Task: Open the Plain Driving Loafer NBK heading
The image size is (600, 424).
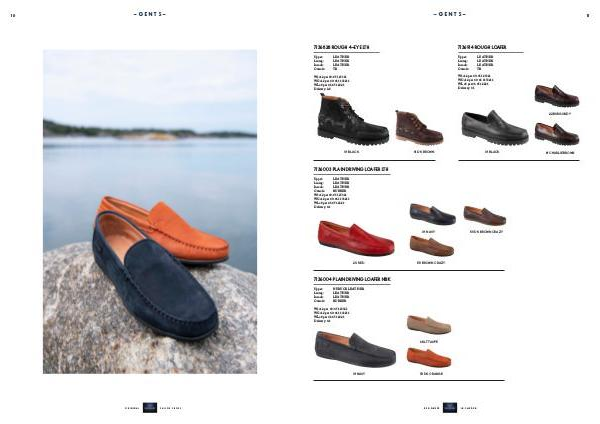Action: (352, 279)
